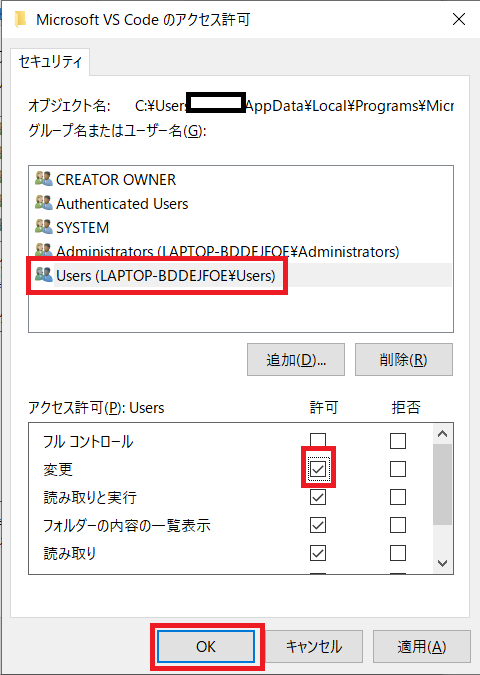Toggle 許可 checkbox for 変更

pos(318,469)
